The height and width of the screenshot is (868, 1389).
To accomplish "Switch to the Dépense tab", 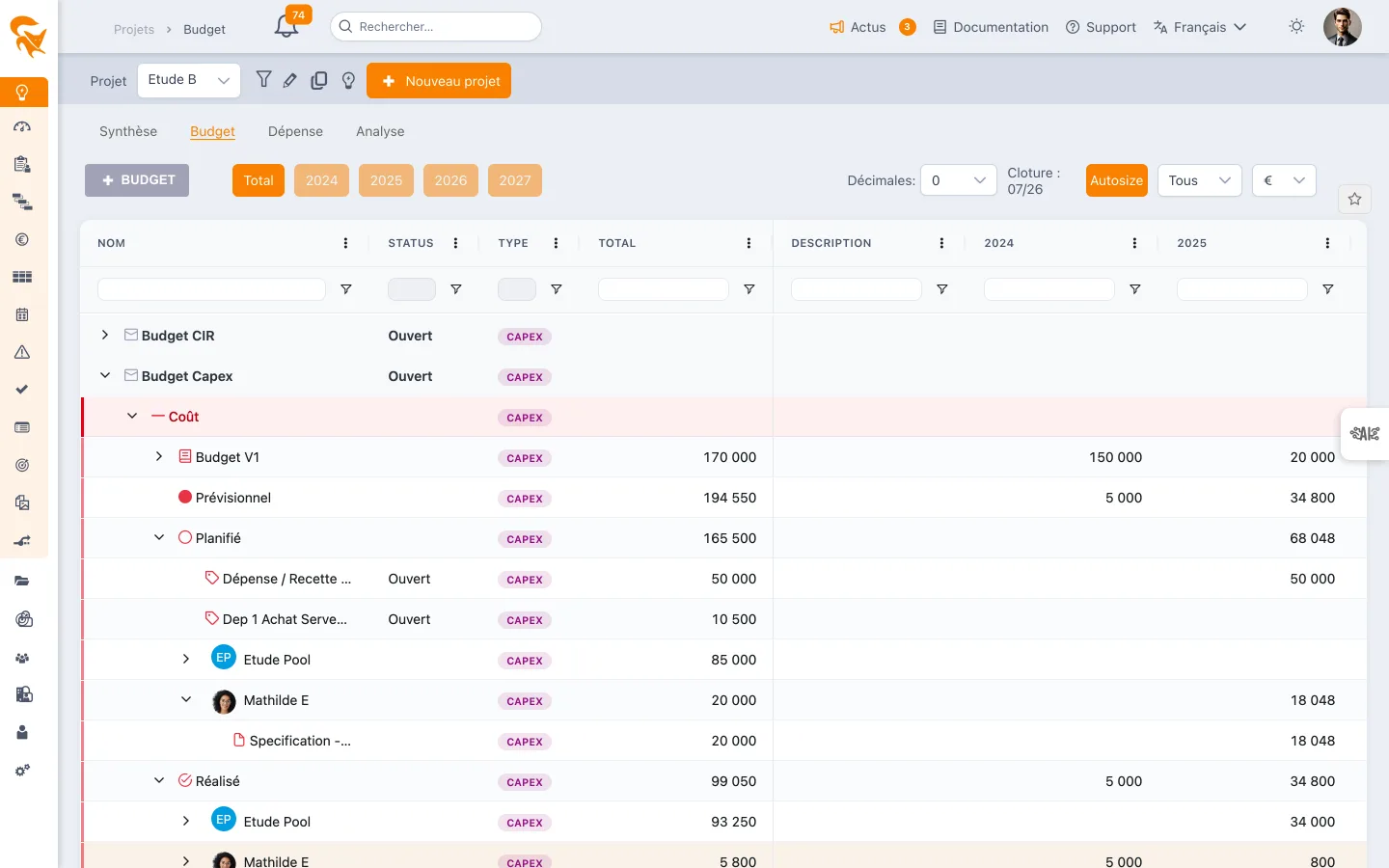I will [x=295, y=131].
